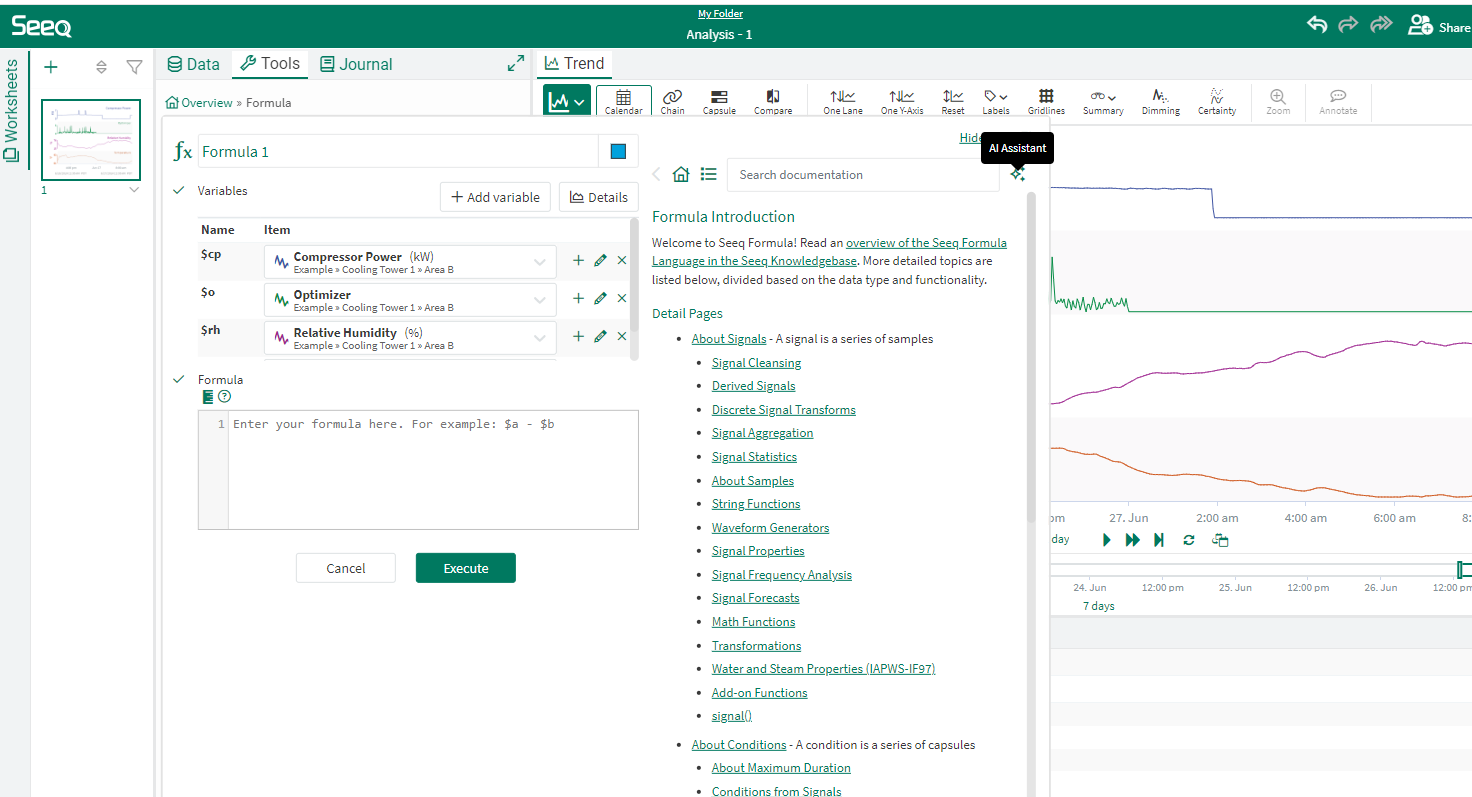Viewport: 1472px width, 797px height.
Task: Toggle Certainty display
Action: (1217, 101)
